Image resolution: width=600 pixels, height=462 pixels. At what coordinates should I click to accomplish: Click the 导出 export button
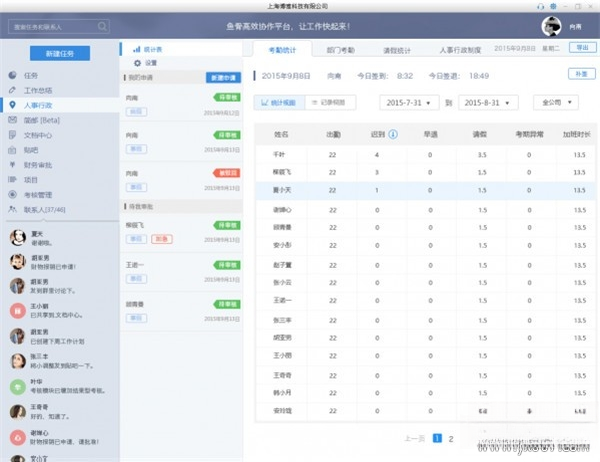point(582,47)
